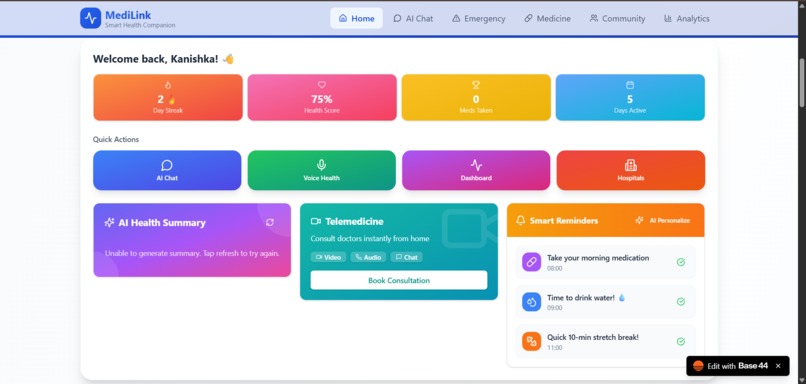Go to the Emergency tab

479,19
